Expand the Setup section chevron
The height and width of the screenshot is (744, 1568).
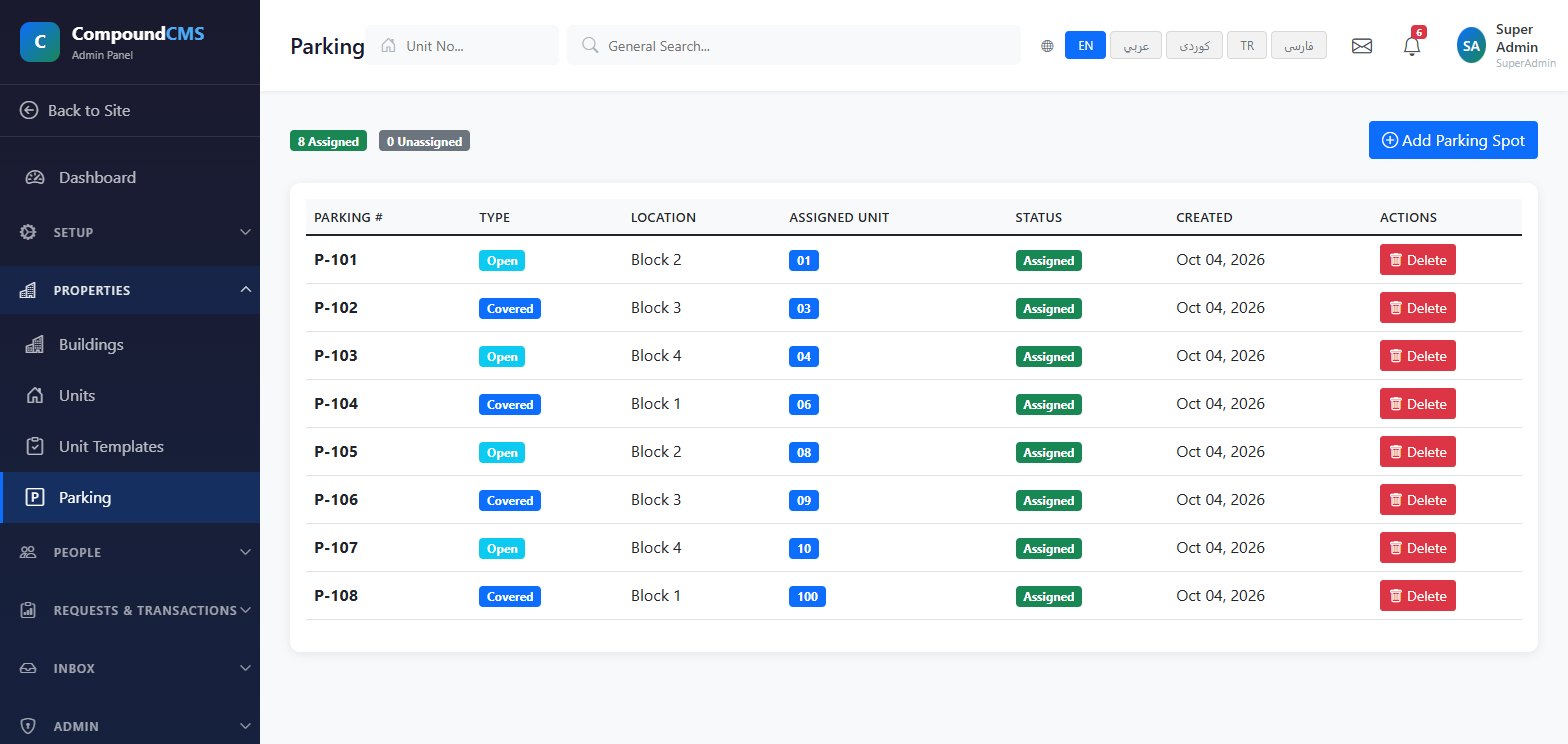pyautogui.click(x=245, y=232)
